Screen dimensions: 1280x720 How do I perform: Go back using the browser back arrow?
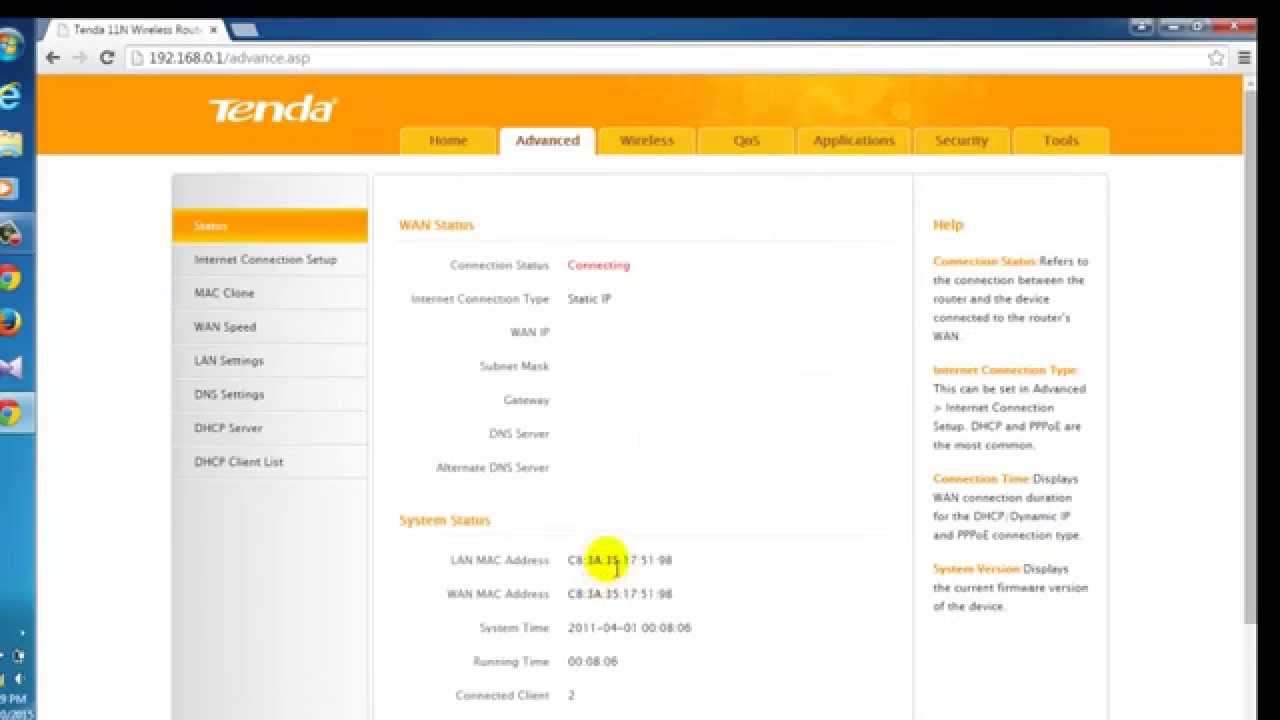53,58
